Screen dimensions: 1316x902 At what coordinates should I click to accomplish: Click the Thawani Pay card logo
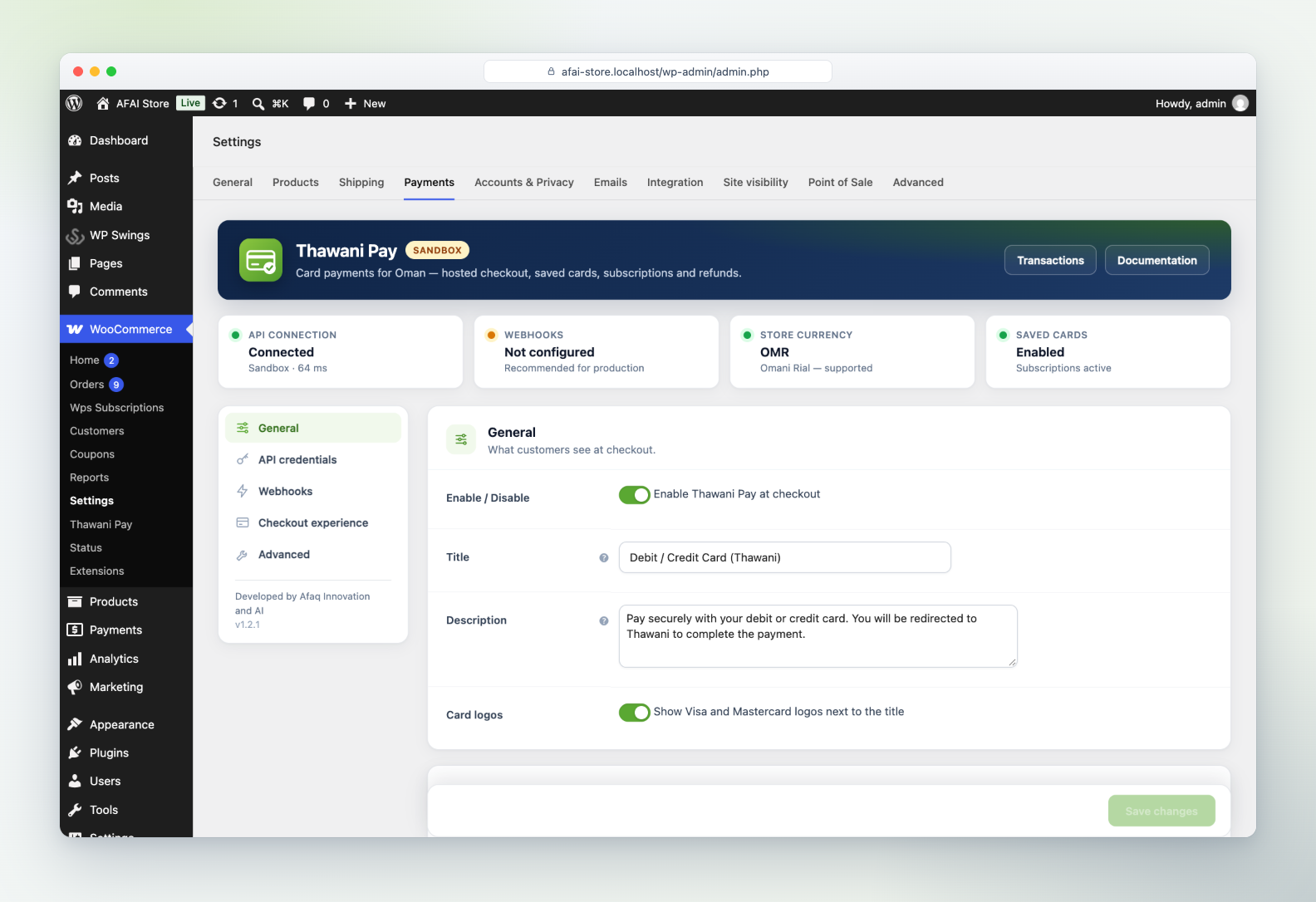point(261,260)
